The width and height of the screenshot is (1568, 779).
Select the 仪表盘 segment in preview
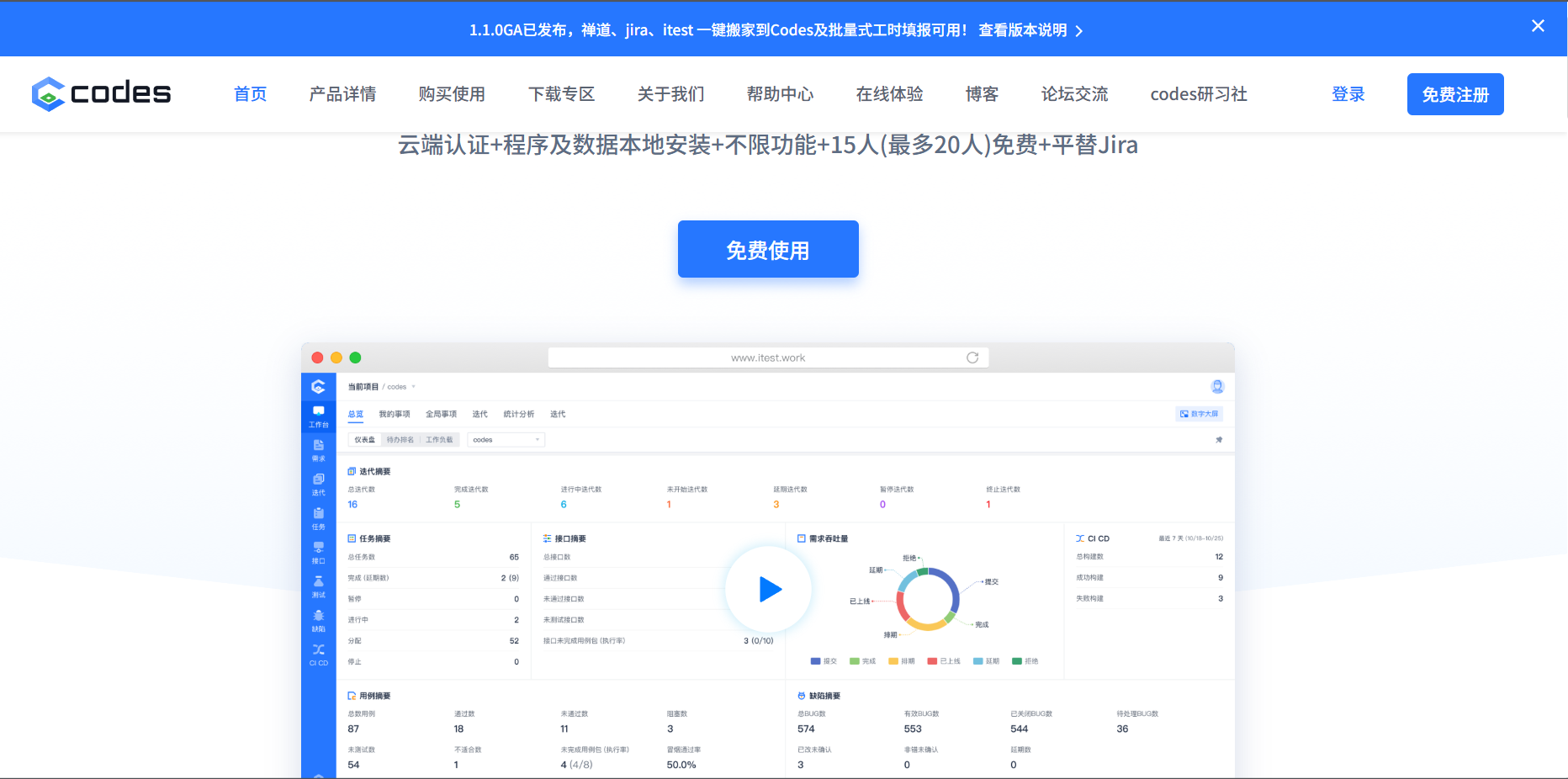click(364, 440)
